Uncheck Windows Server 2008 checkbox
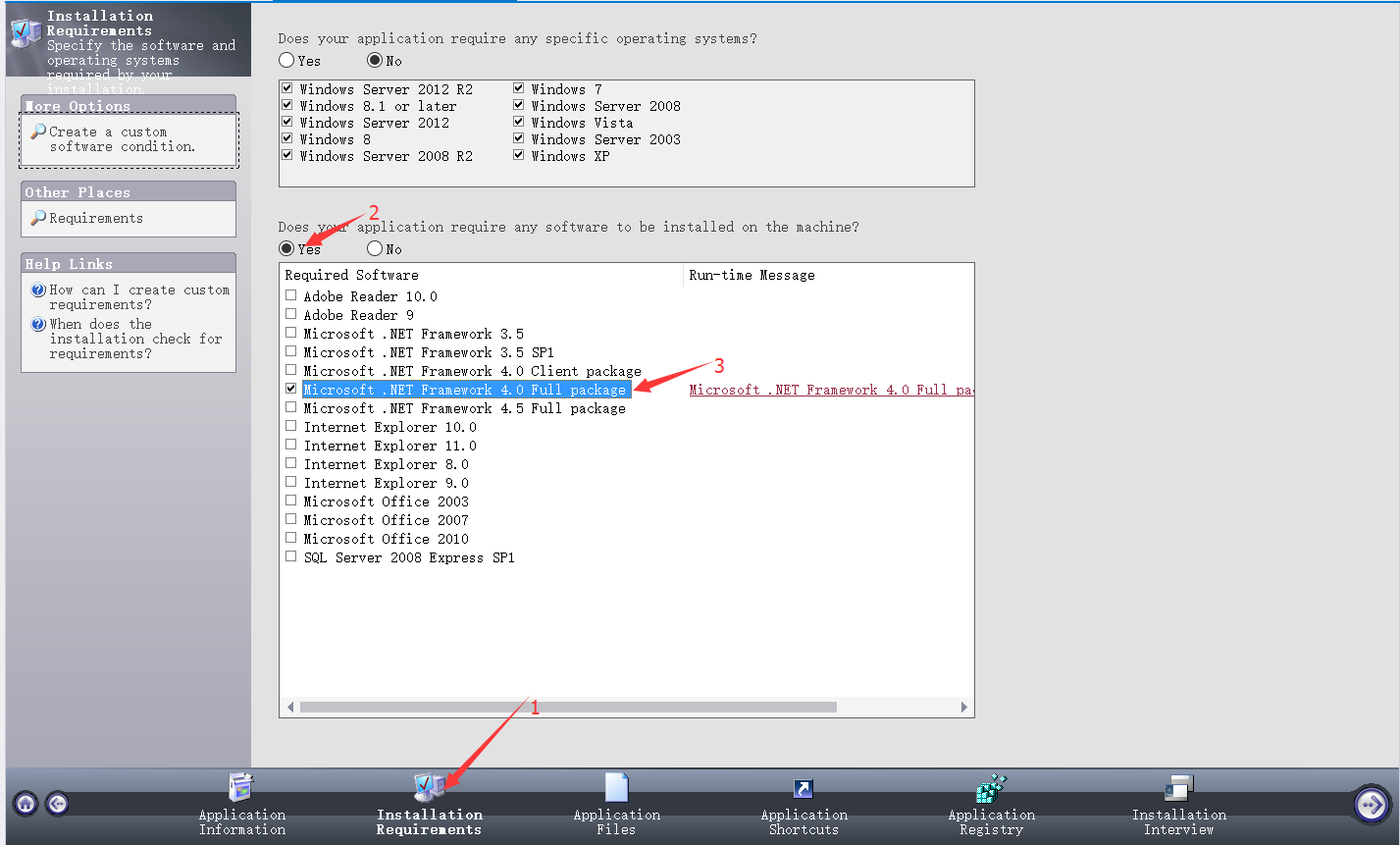This screenshot has width=1400, height=845. point(519,105)
